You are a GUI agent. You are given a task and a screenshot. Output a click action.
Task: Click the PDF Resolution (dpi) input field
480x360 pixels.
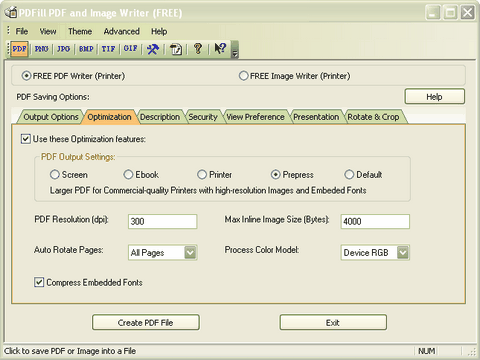coord(162,221)
